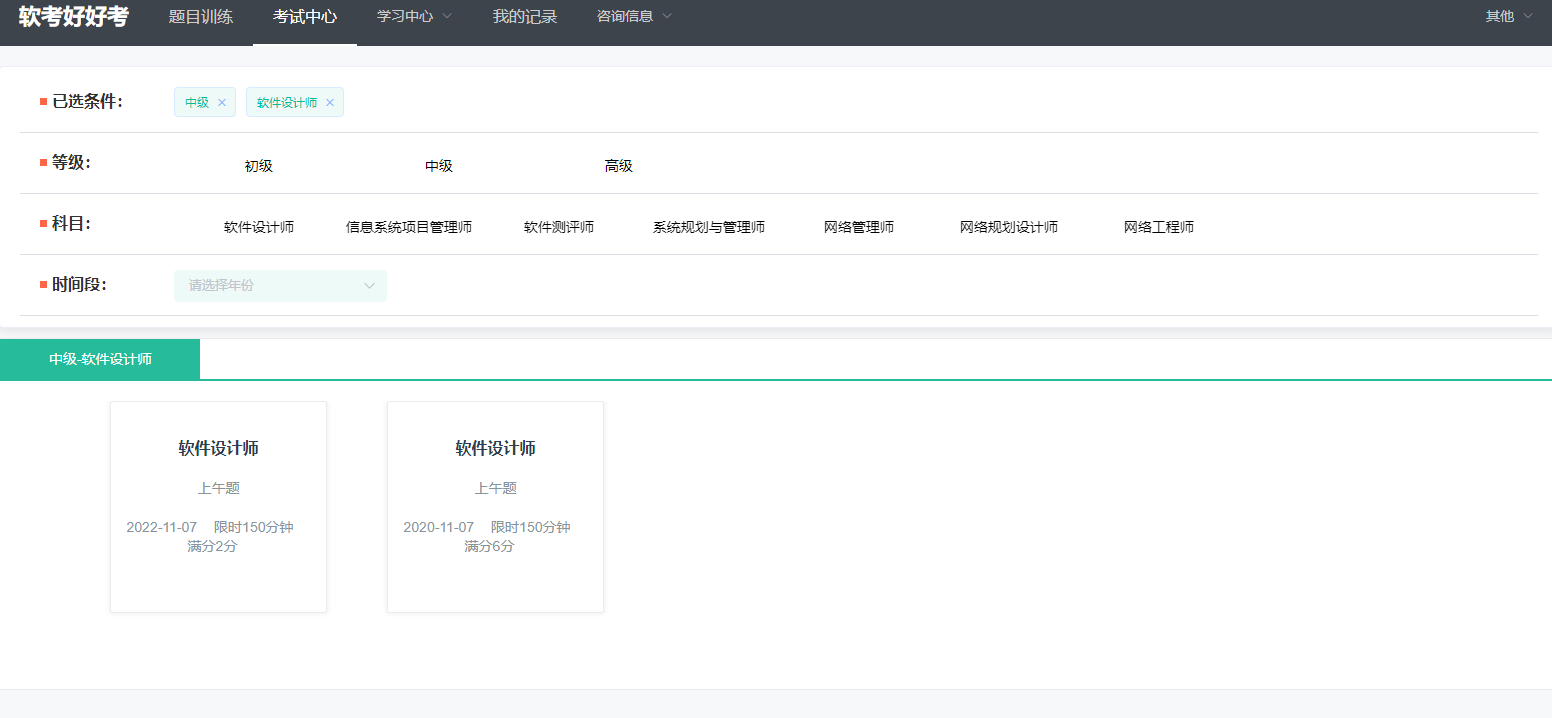Remove the 软件设计师 filter tag

[x=330, y=102]
